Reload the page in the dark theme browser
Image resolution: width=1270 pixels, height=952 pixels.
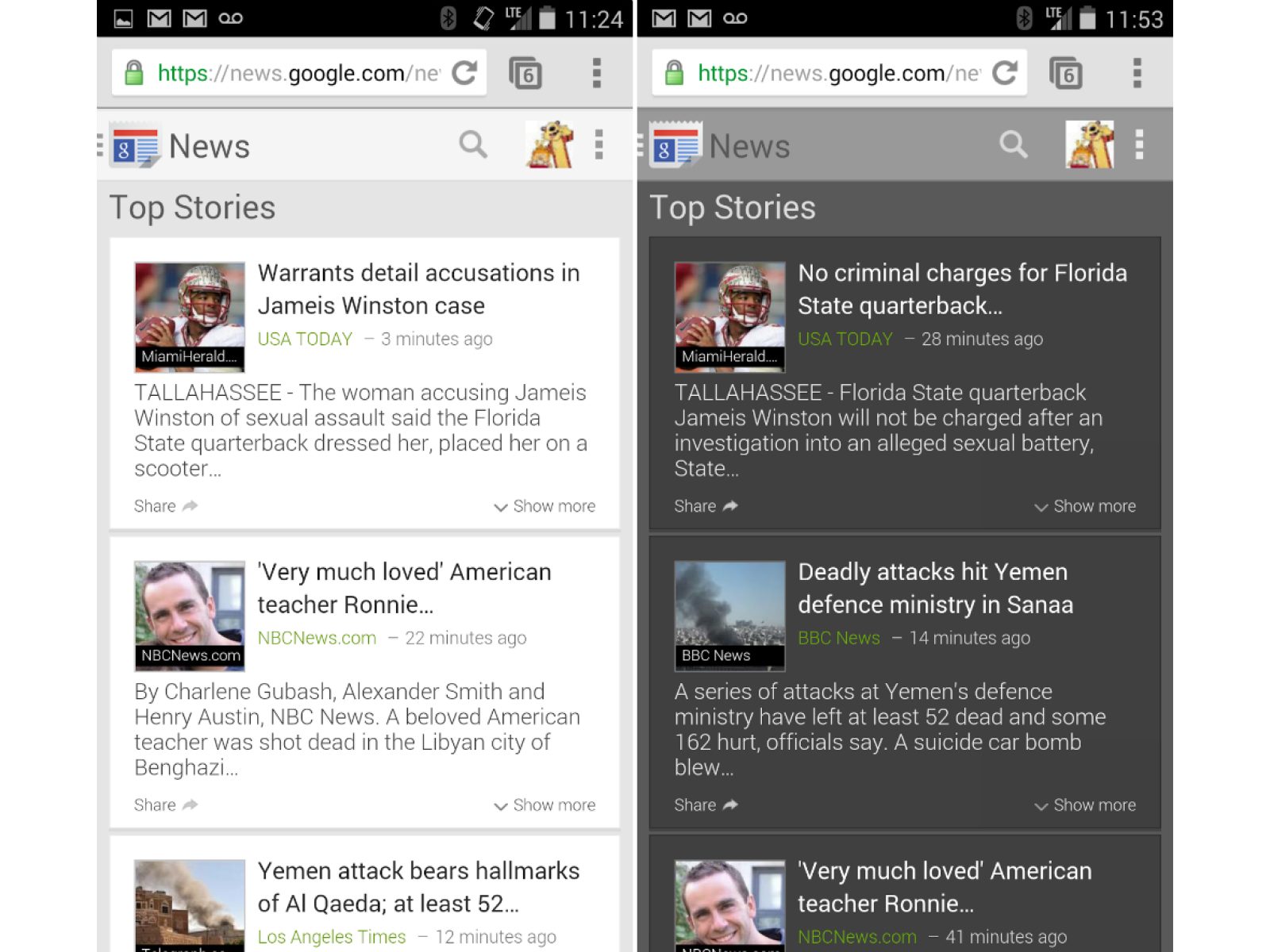tap(1005, 73)
